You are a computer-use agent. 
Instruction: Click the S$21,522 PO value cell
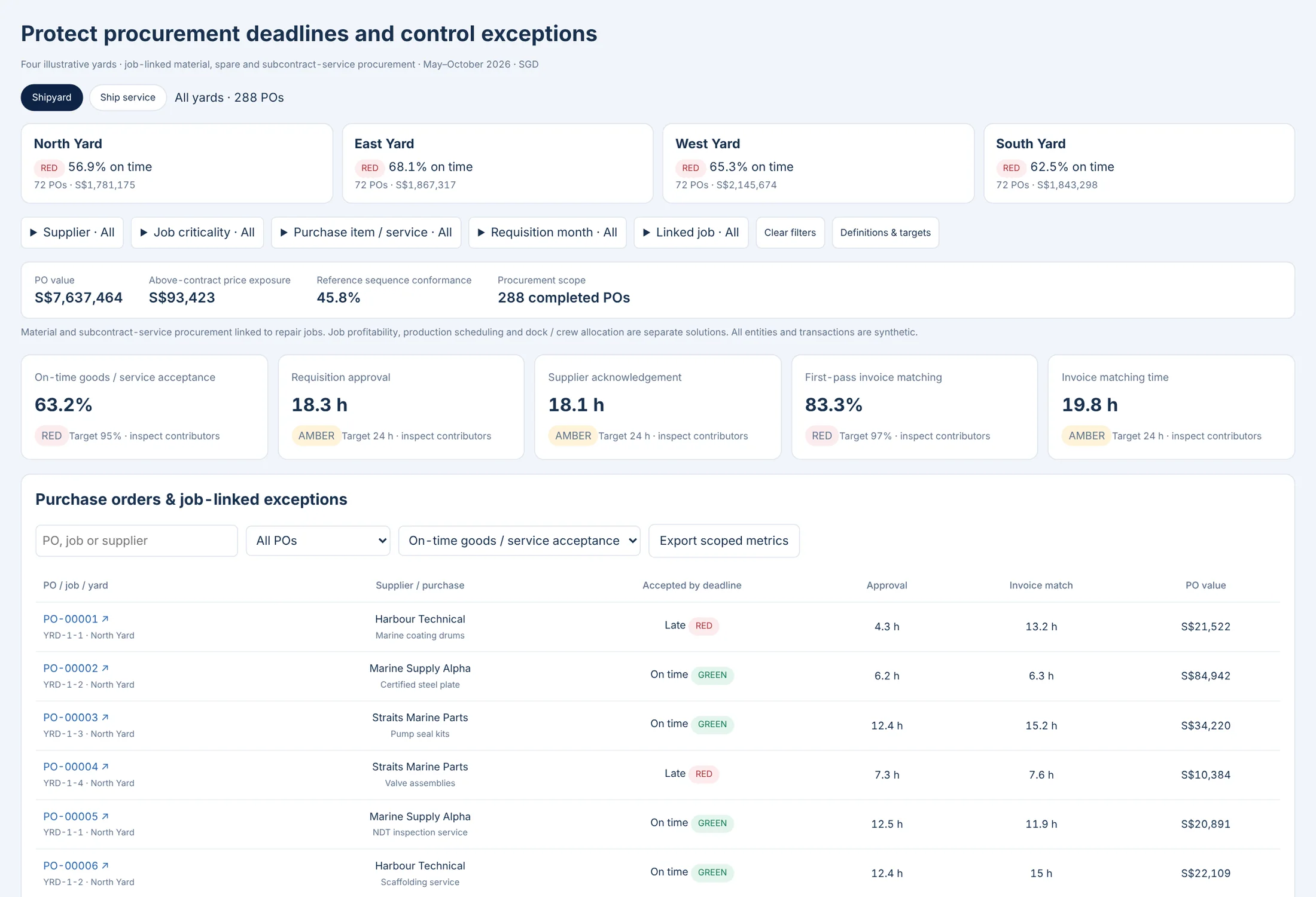1206,627
